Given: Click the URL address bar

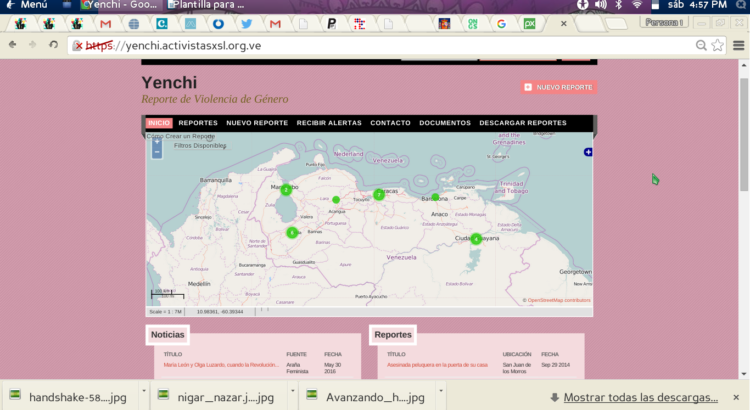Looking at the screenshot, I should click(380, 45).
